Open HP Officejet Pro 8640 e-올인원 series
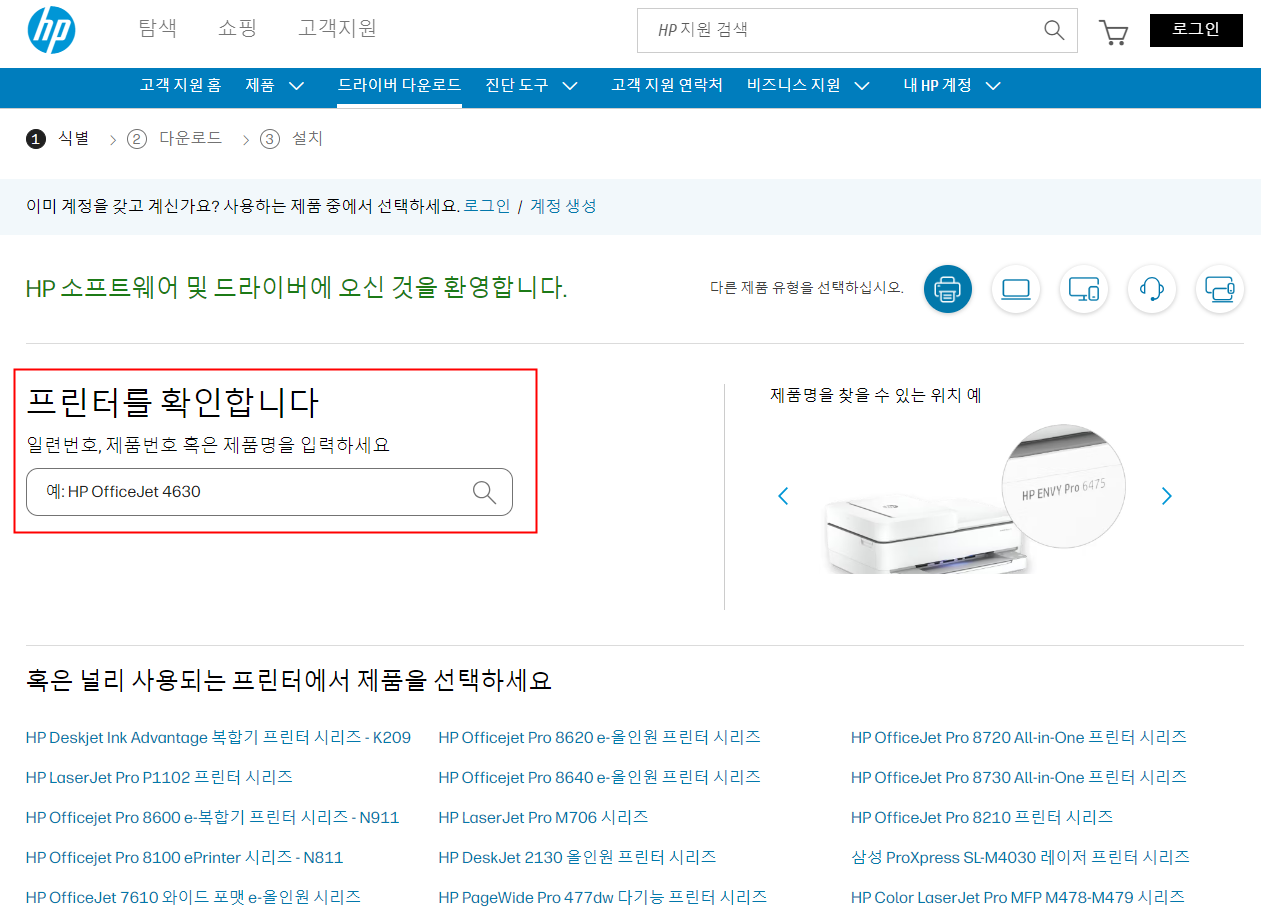The width and height of the screenshot is (1261, 918). 599,778
